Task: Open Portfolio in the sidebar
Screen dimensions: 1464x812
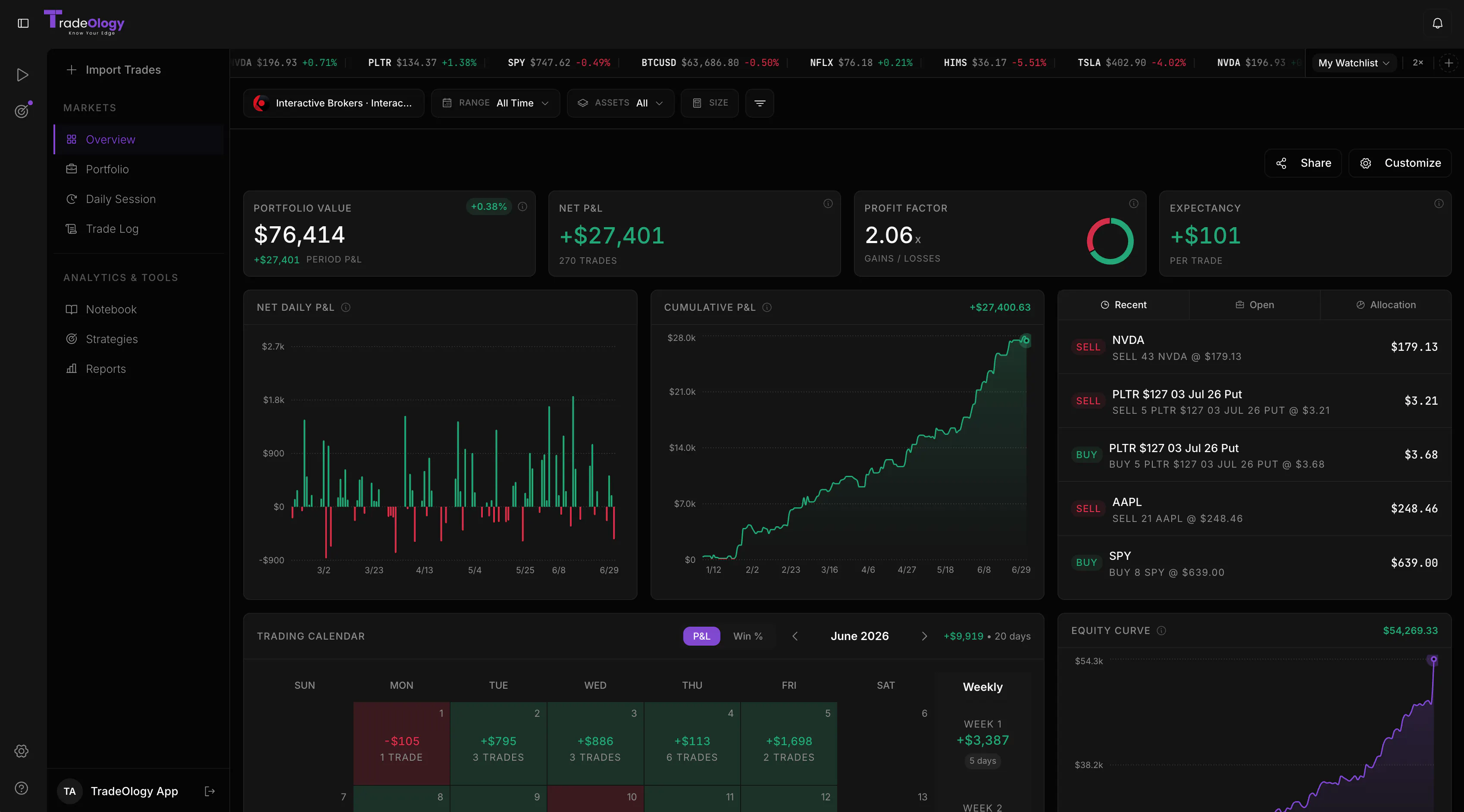Action: [139, 169]
